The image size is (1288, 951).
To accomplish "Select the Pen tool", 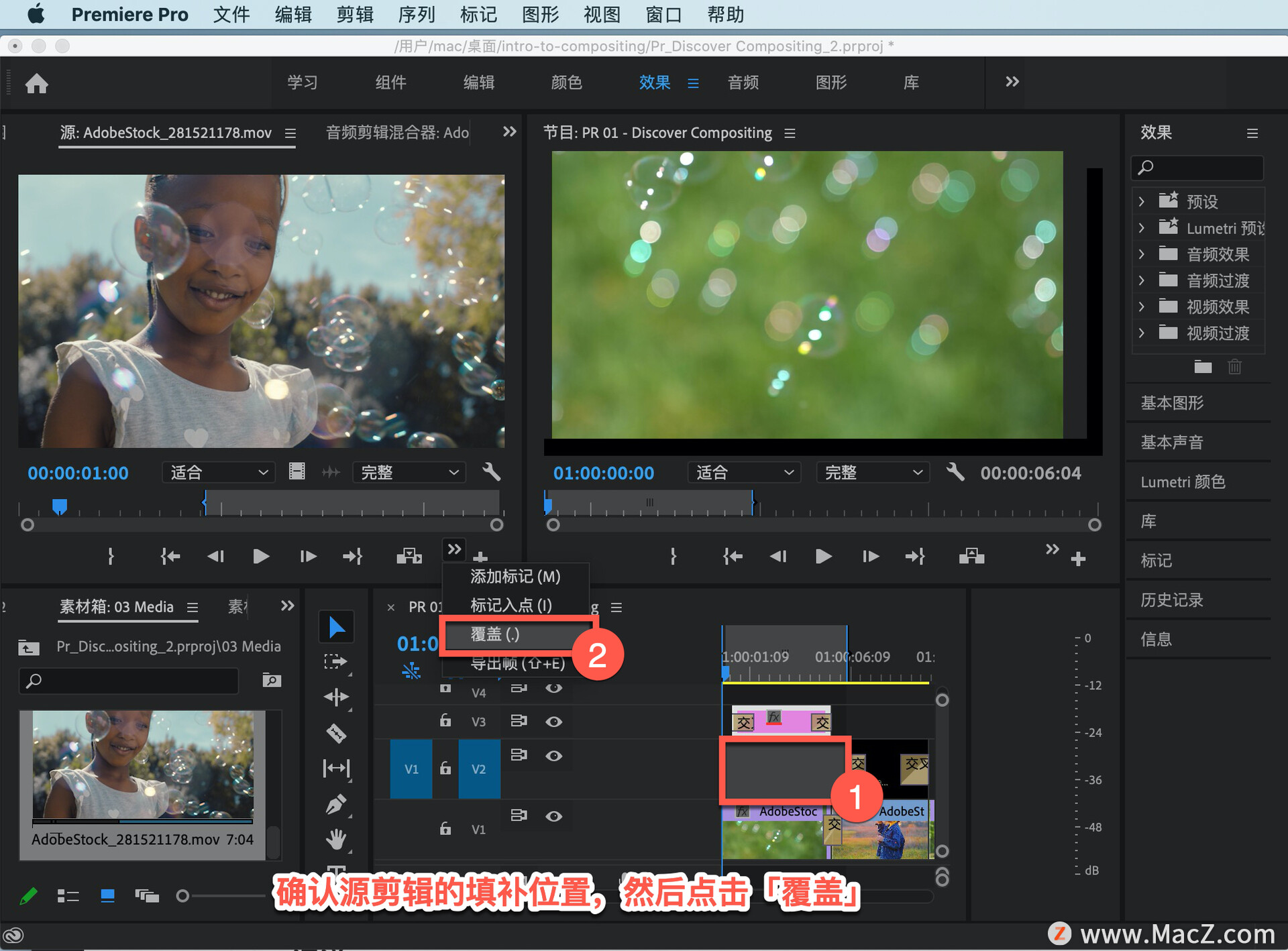I will pos(336,803).
